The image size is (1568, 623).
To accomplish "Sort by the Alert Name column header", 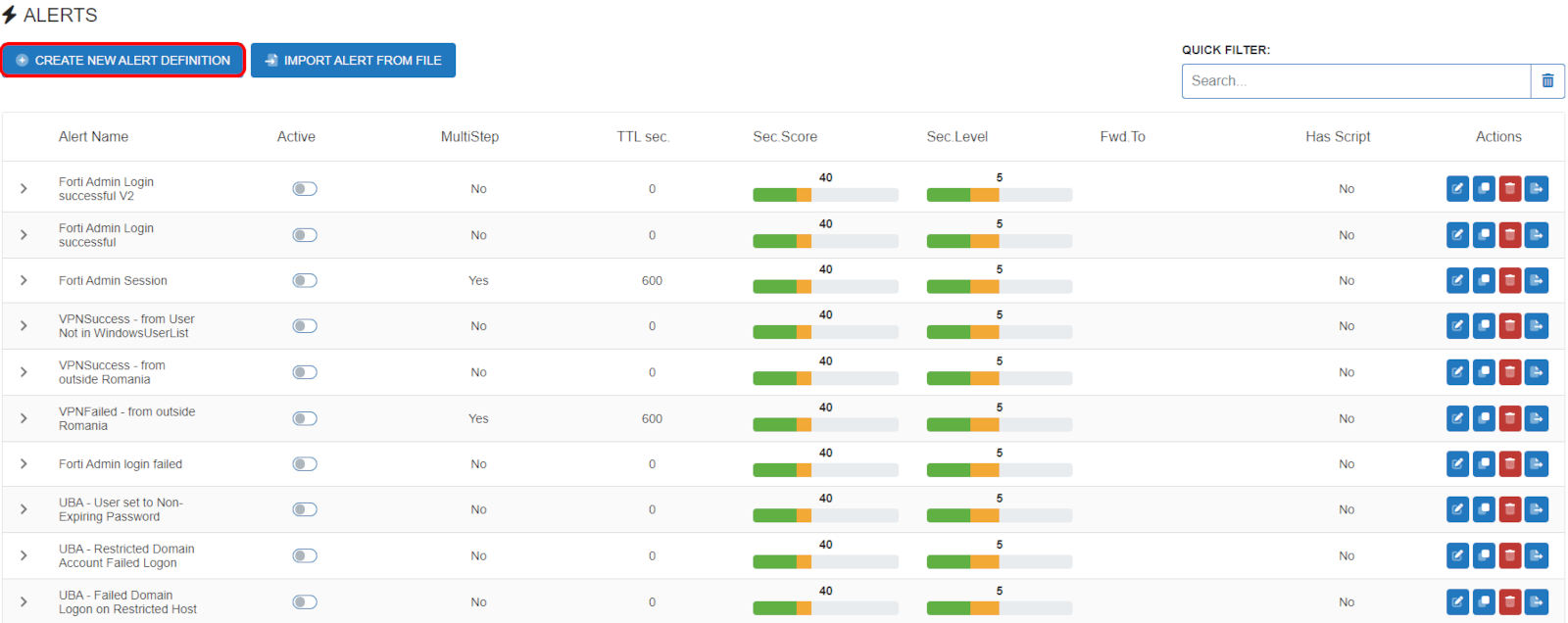I will [x=93, y=137].
